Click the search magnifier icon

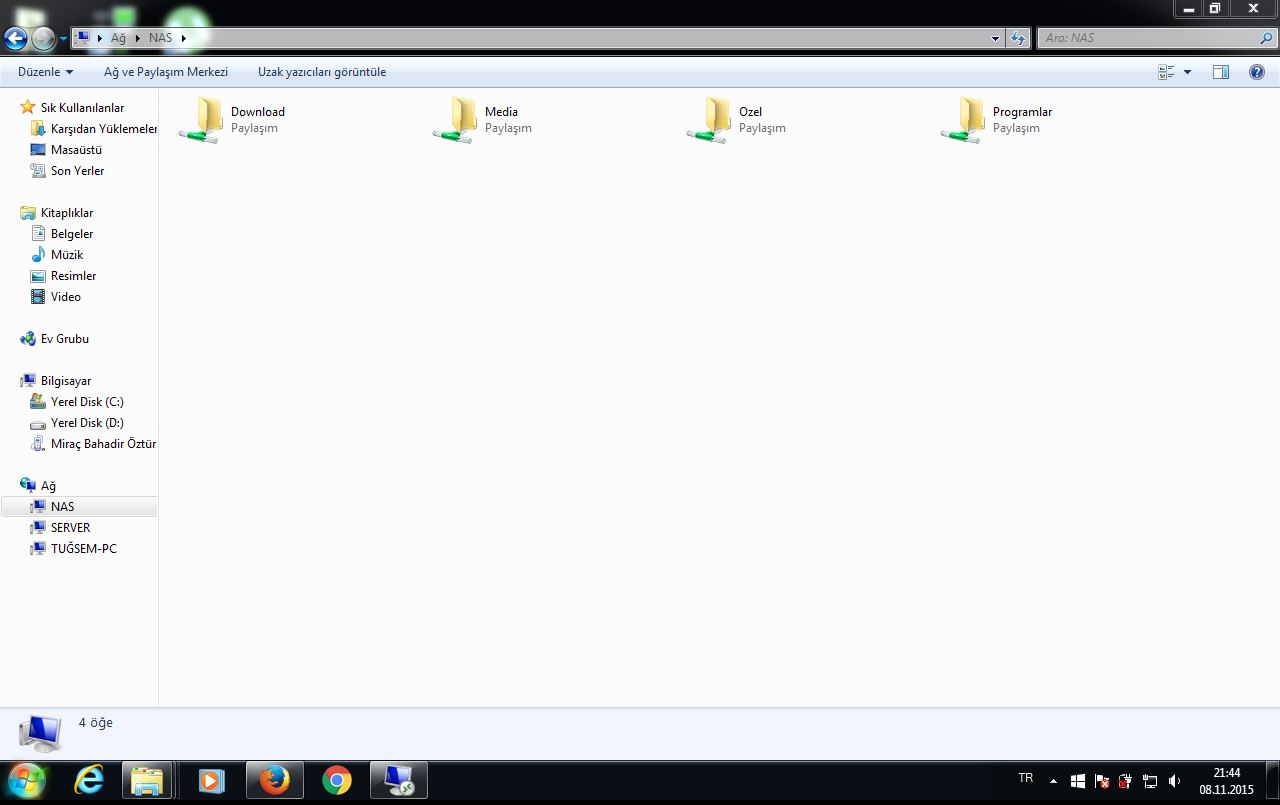(x=1268, y=38)
